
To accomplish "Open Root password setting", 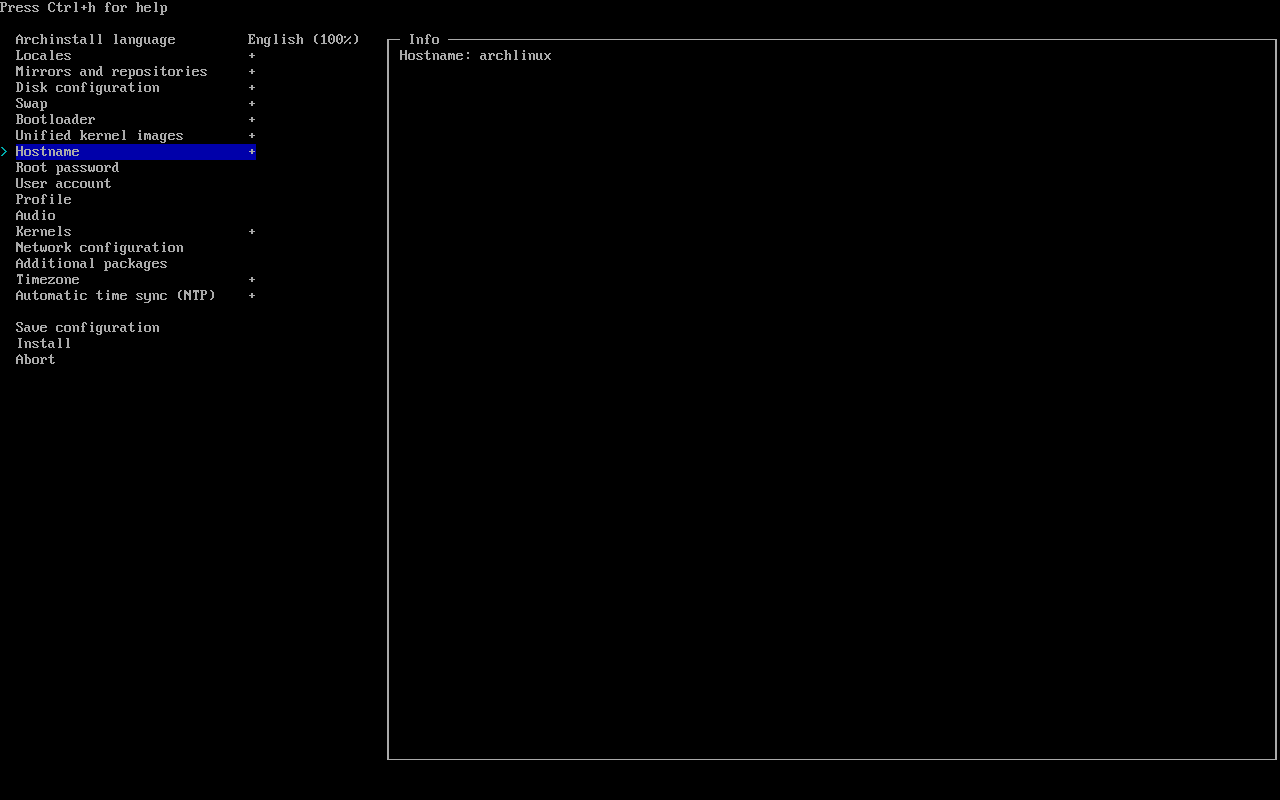I will pos(67,168).
